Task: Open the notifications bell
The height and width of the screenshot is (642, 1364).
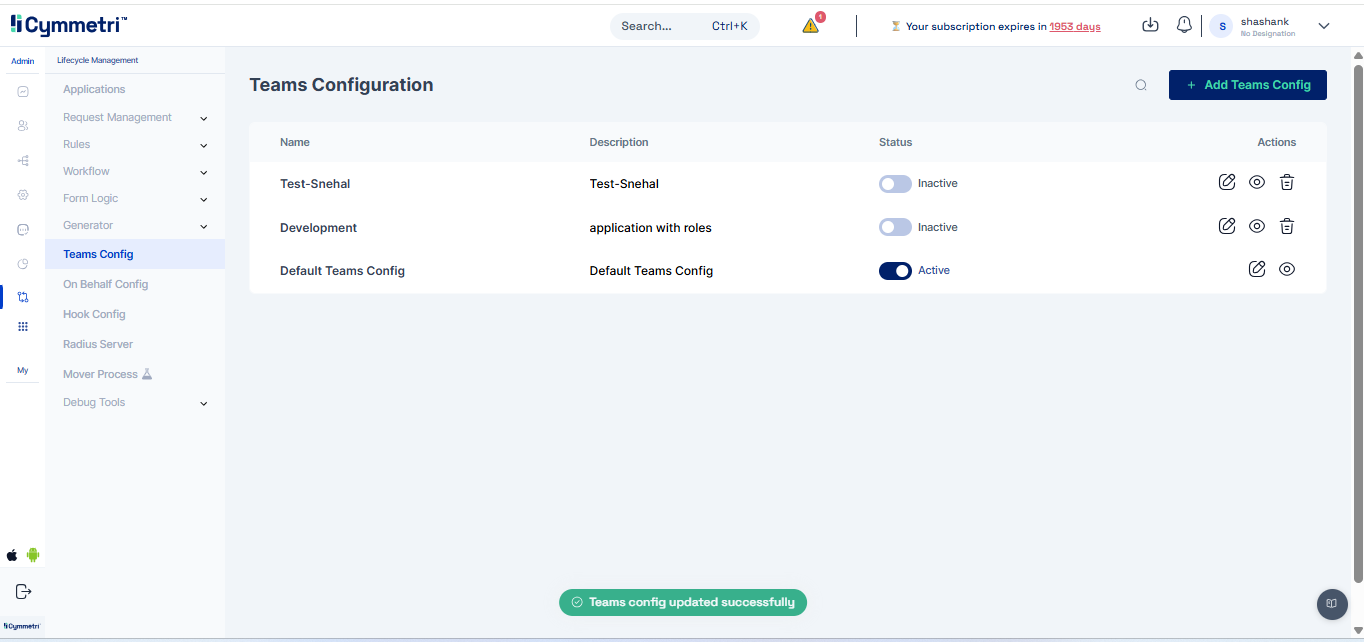Action: coord(1184,25)
